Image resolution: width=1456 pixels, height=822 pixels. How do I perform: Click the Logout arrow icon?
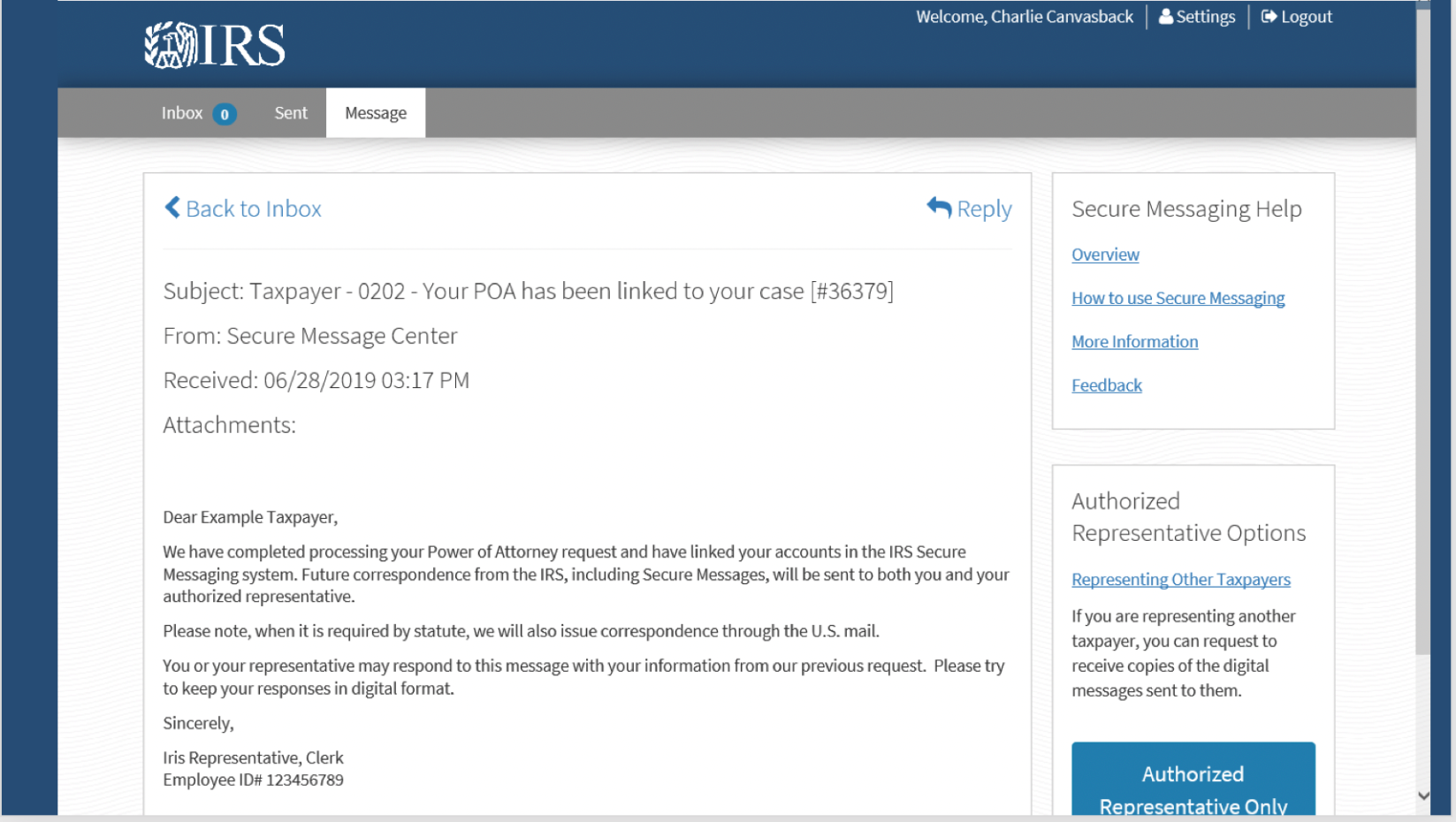(x=1269, y=17)
